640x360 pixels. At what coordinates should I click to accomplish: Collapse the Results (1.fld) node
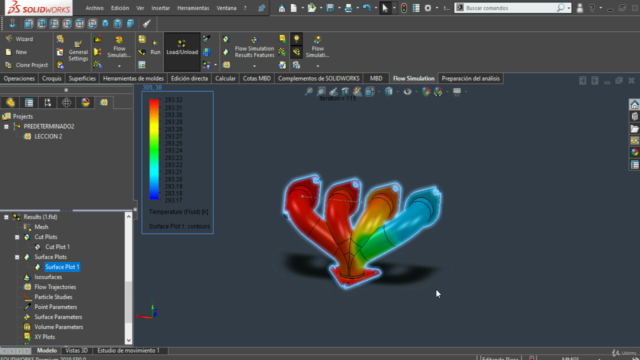tap(6, 217)
